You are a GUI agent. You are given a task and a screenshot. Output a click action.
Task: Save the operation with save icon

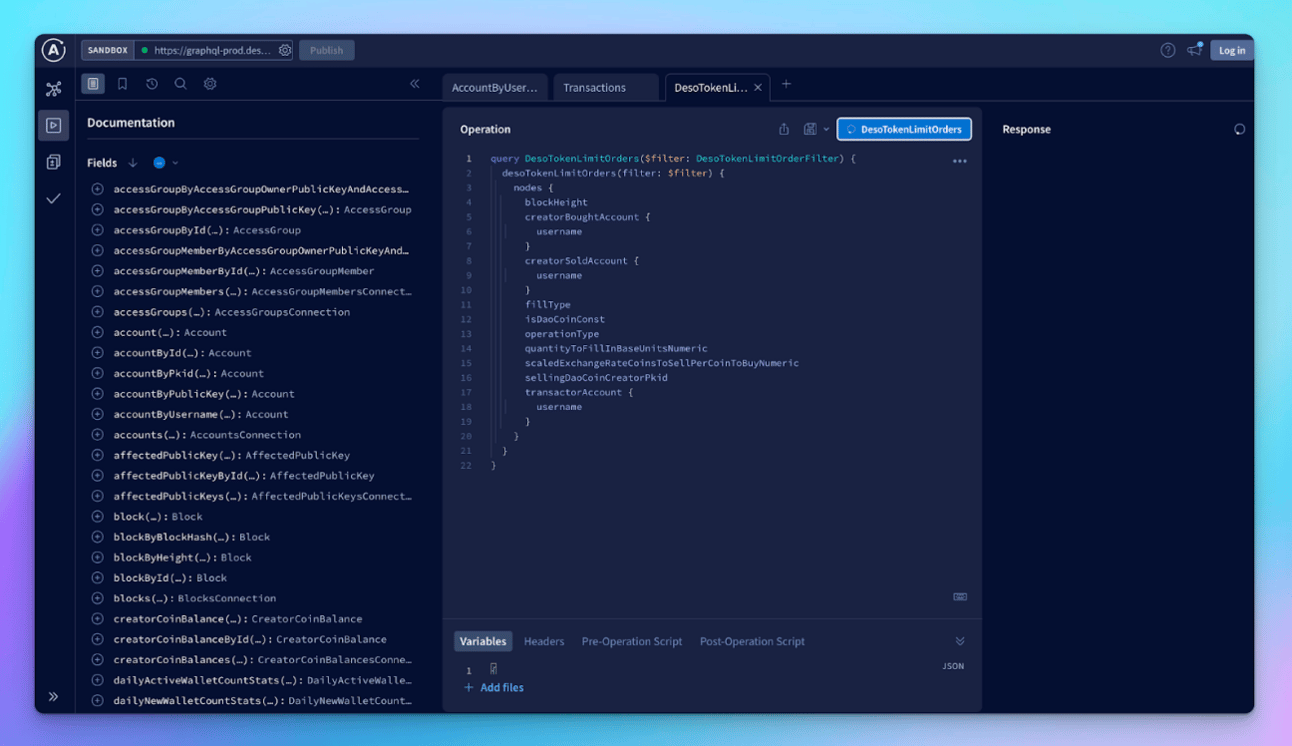[x=810, y=129]
